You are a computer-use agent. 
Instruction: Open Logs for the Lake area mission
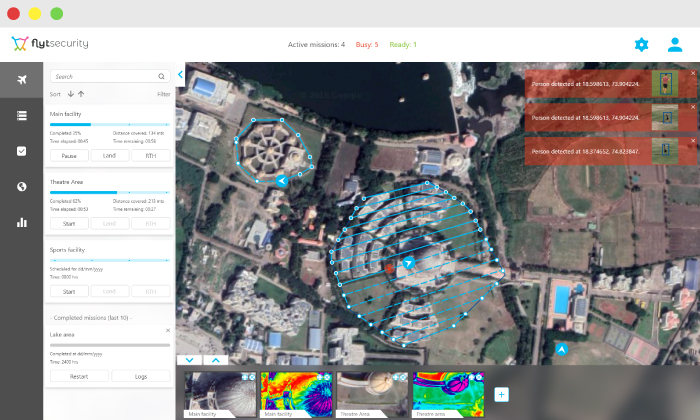[x=141, y=376]
